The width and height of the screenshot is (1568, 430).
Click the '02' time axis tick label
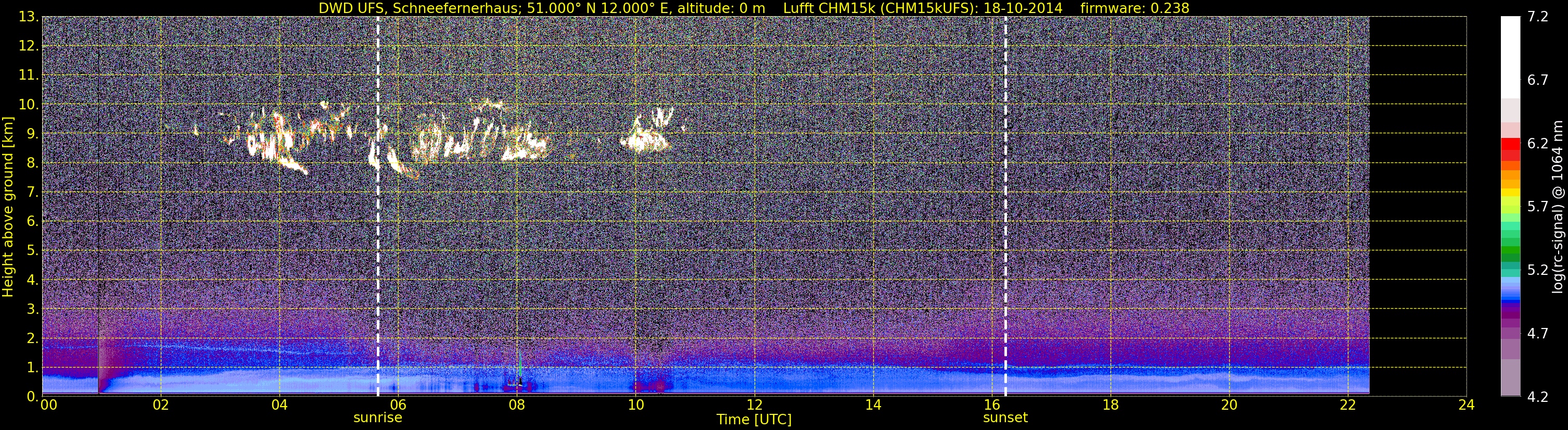[161, 405]
